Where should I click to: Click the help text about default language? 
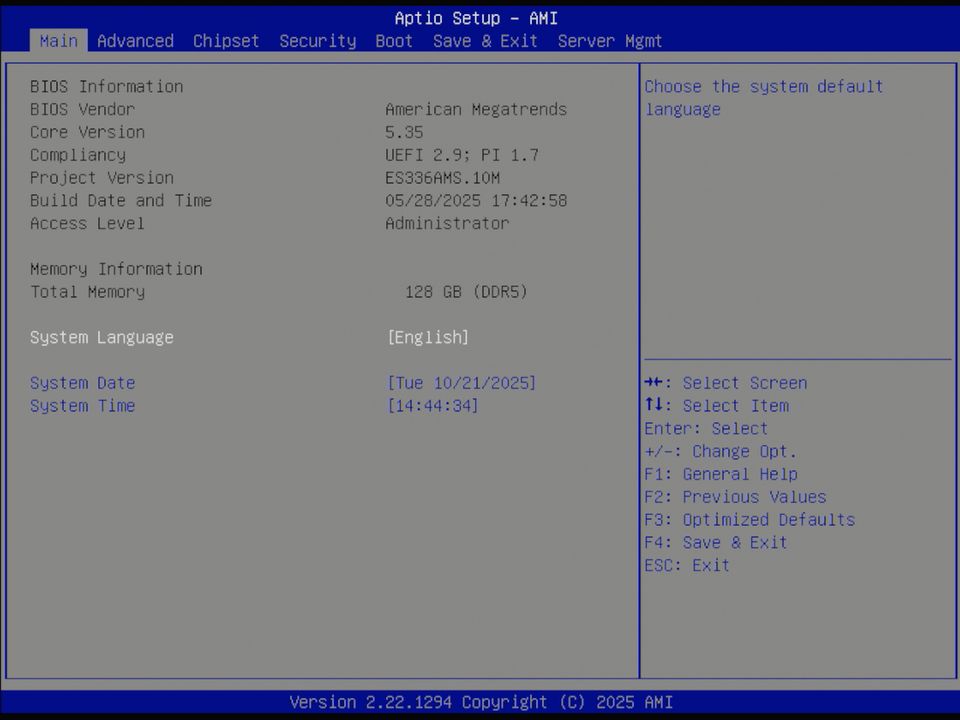point(763,97)
